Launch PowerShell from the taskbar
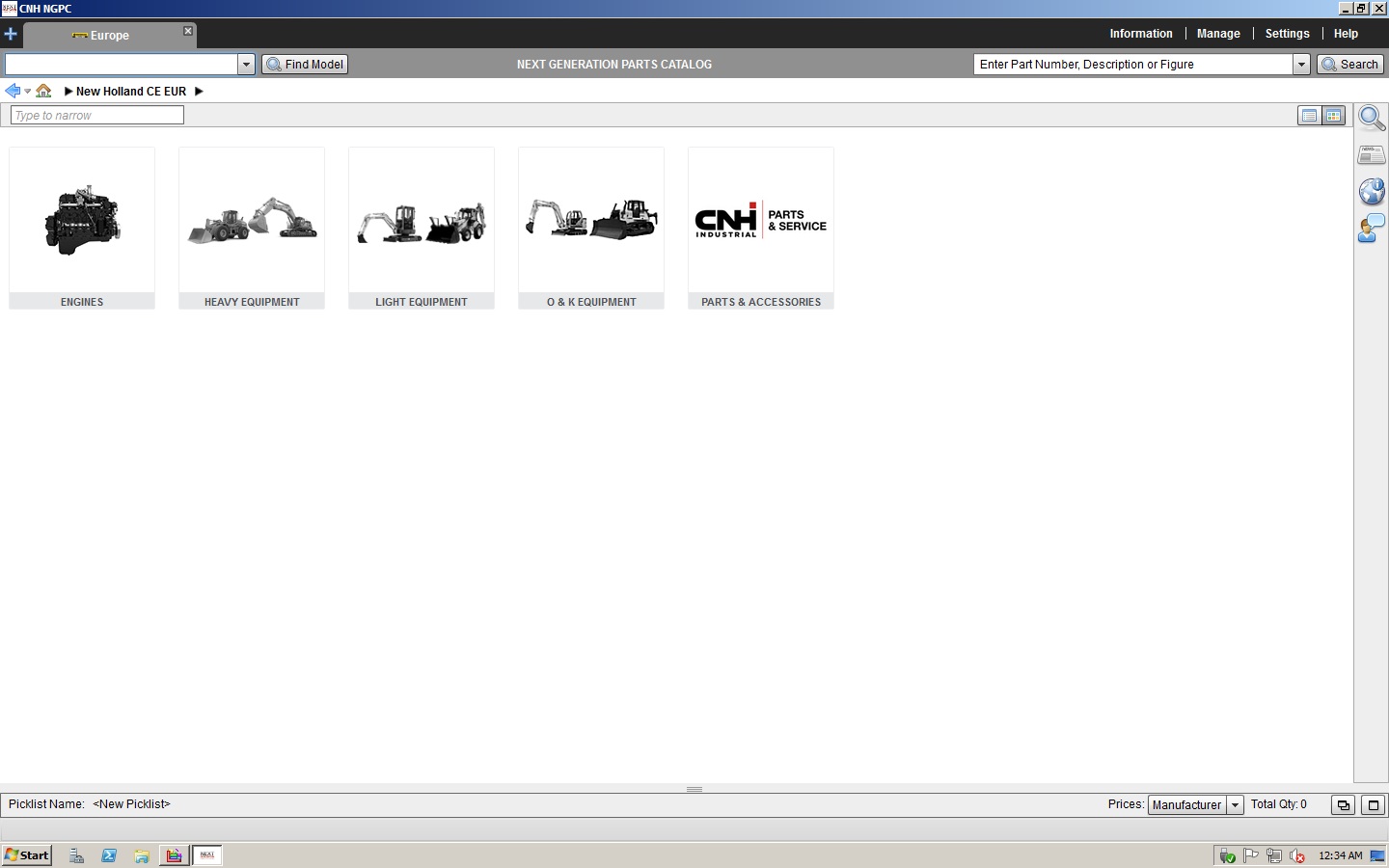 point(109,855)
